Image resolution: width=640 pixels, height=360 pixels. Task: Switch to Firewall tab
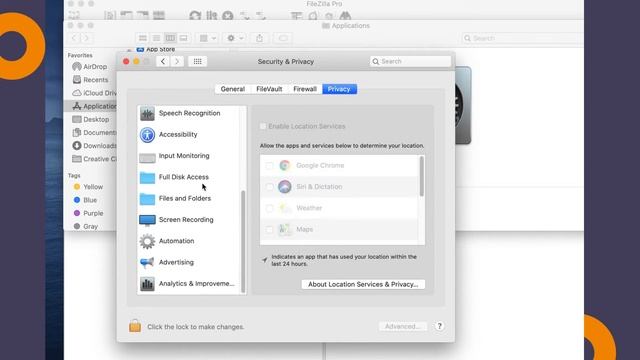coord(305,89)
